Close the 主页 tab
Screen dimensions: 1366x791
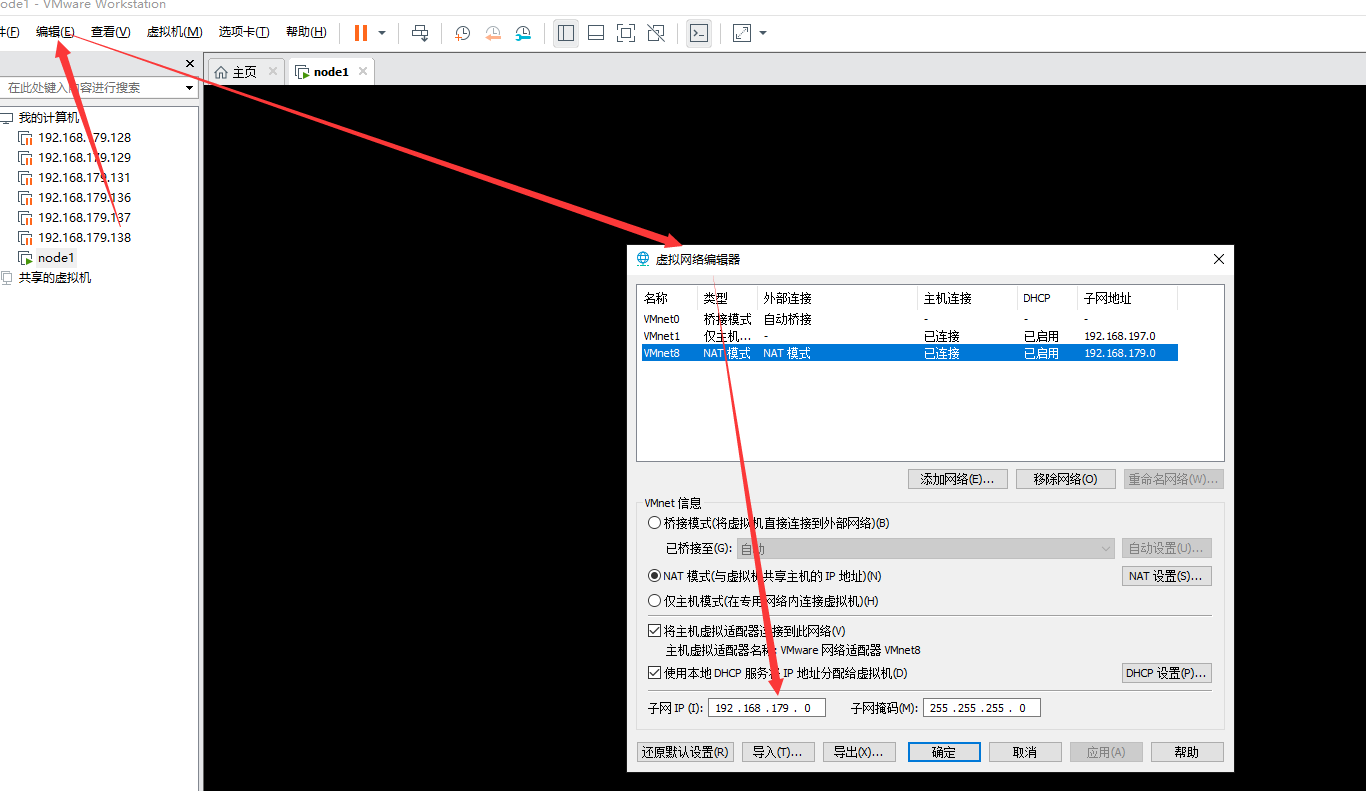tap(271, 71)
